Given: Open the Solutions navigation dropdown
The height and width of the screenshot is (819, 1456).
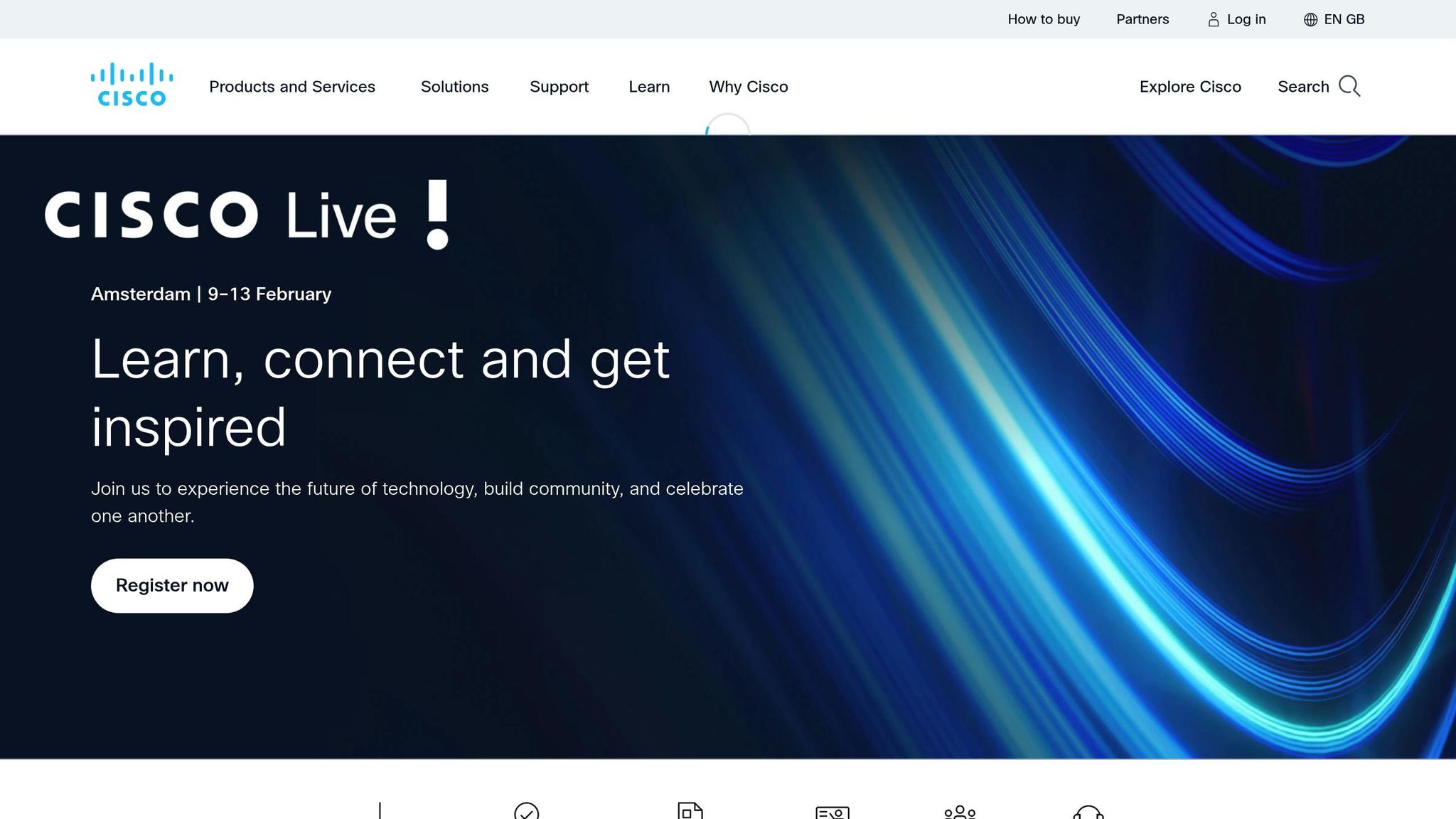Looking at the screenshot, I should click(x=454, y=87).
